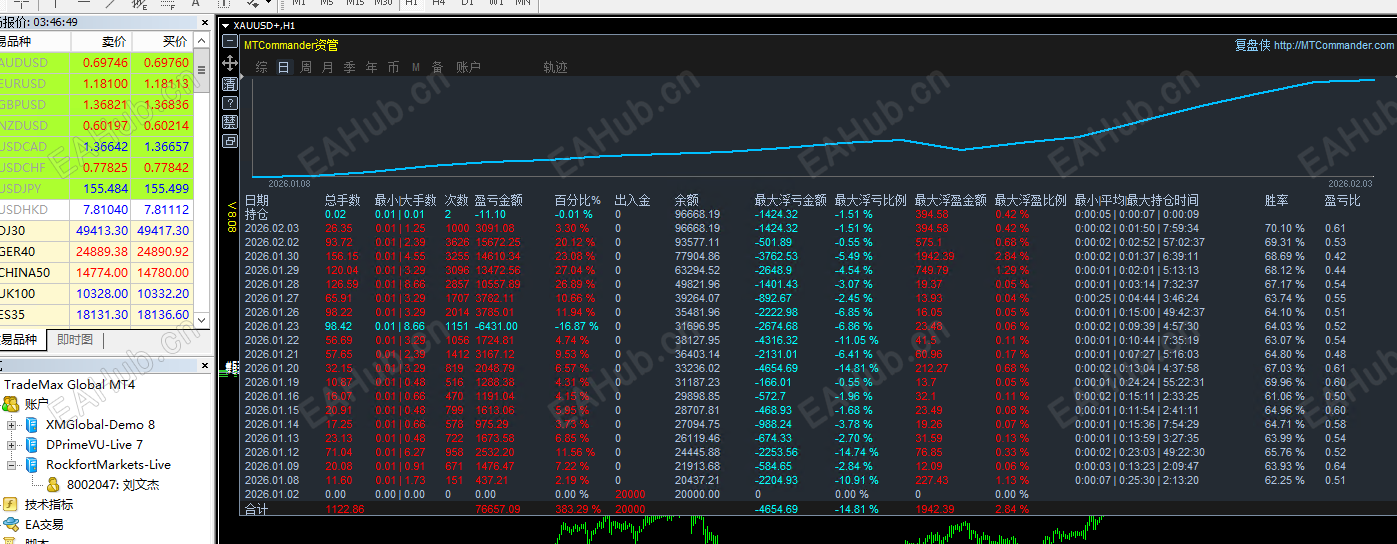Click Market Watch scrollbar up arrow
This screenshot has height=544, width=1397.
tap(202, 42)
